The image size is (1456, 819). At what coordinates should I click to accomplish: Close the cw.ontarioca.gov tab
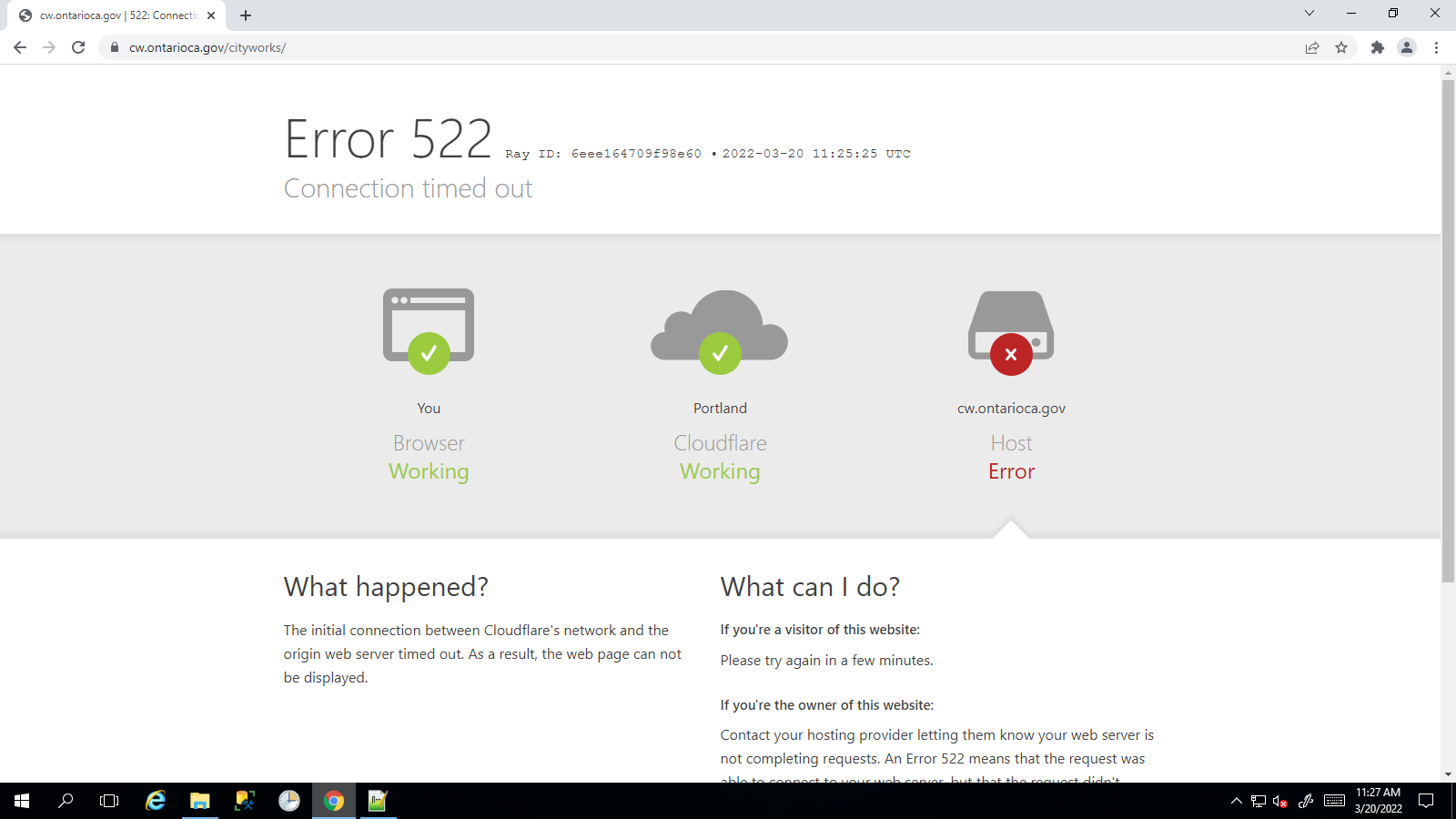pos(211,15)
